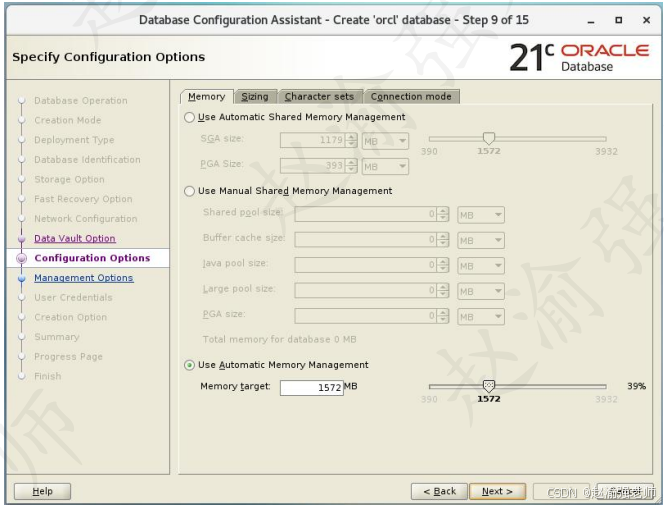Maximize the Database Configuration Assistant window
The height and width of the screenshot is (507, 664).
coord(619,20)
